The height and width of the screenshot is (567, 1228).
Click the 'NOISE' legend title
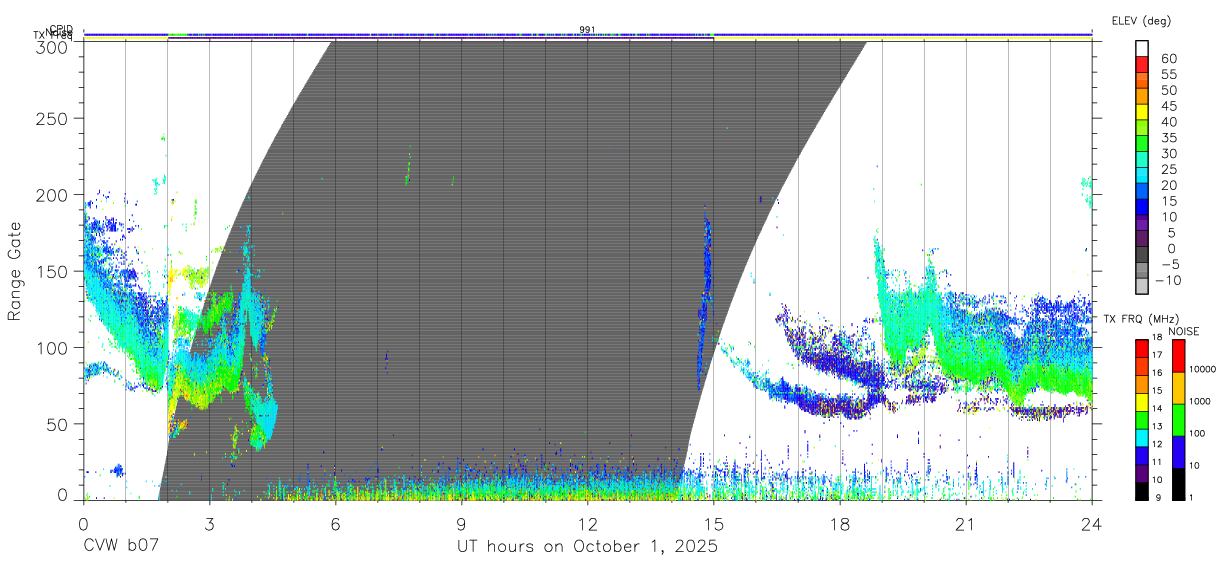tap(1184, 331)
